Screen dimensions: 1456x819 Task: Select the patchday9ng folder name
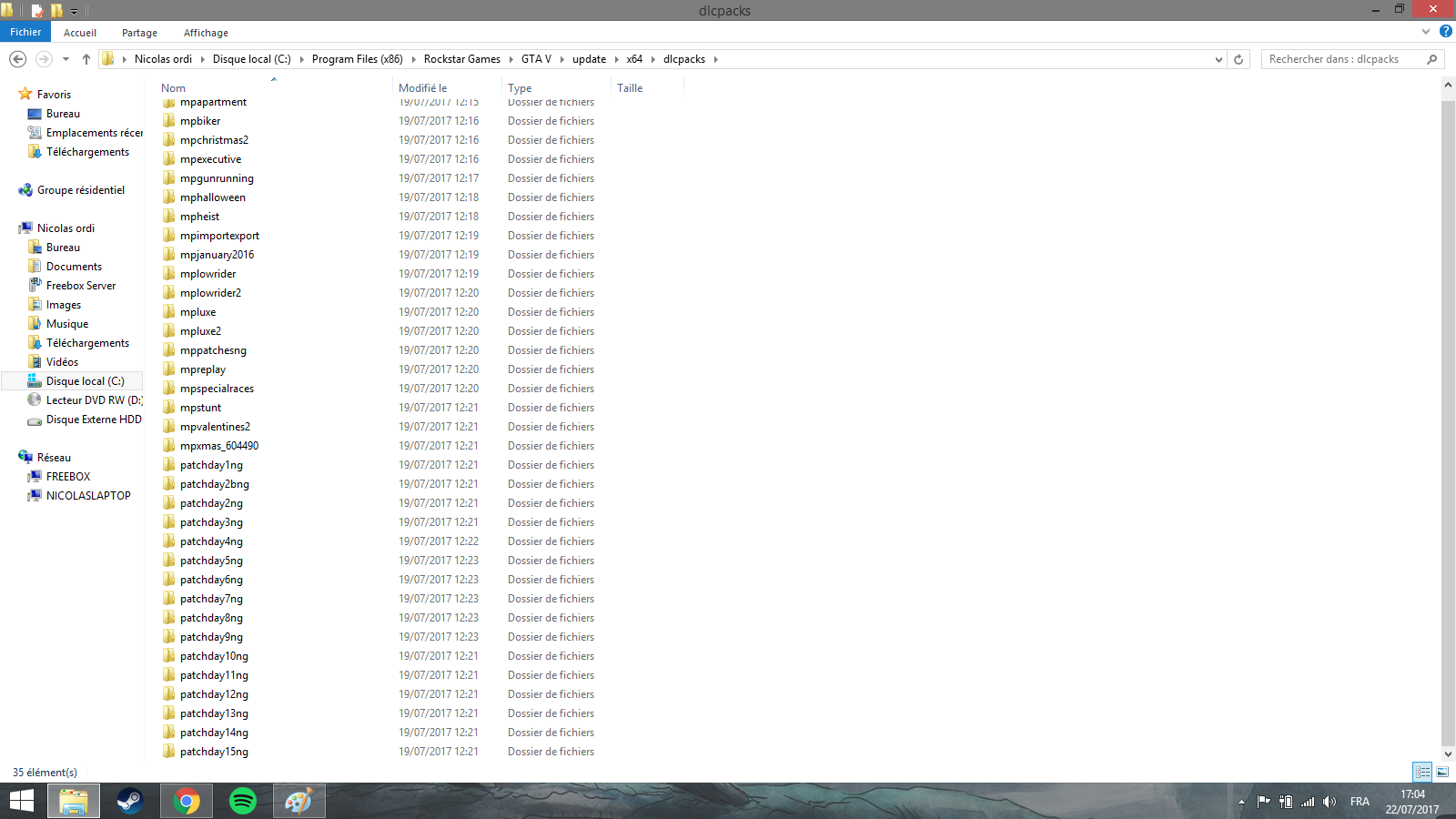pyautogui.click(x=211, y=637)
